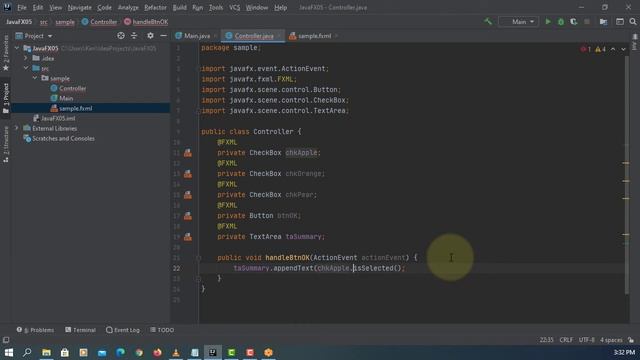
Task: Click handleBtnOK breadcrumb in navigation bar
Action: click(146, 22)
